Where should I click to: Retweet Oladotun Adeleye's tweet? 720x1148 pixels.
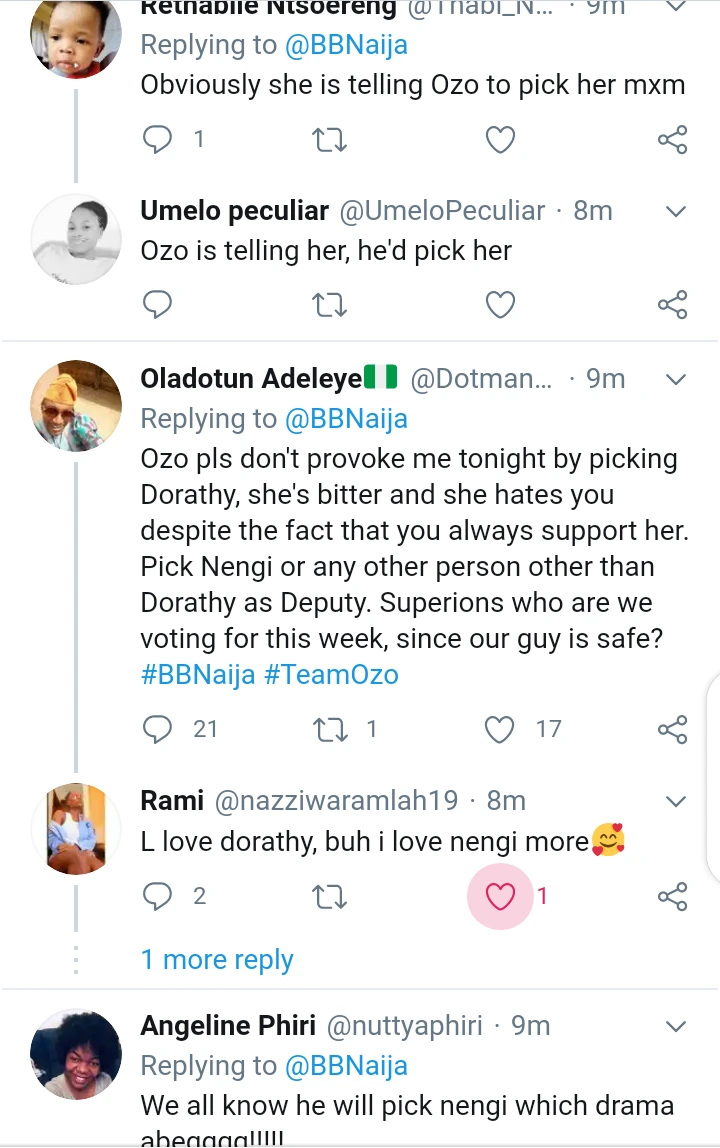pos(329,729)
